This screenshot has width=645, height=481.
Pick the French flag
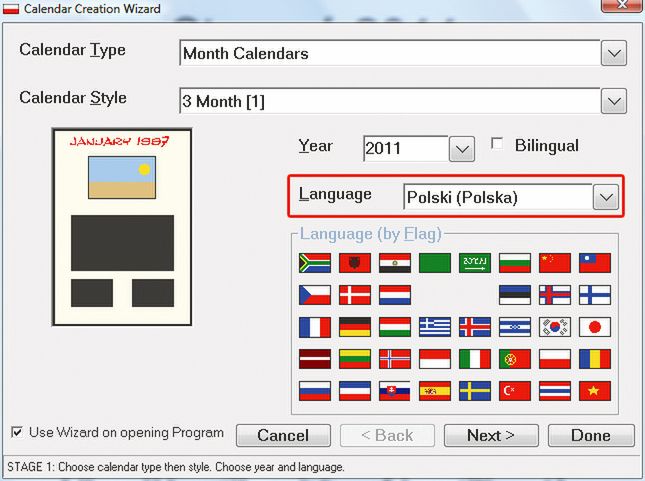click(x=315, y=327)
